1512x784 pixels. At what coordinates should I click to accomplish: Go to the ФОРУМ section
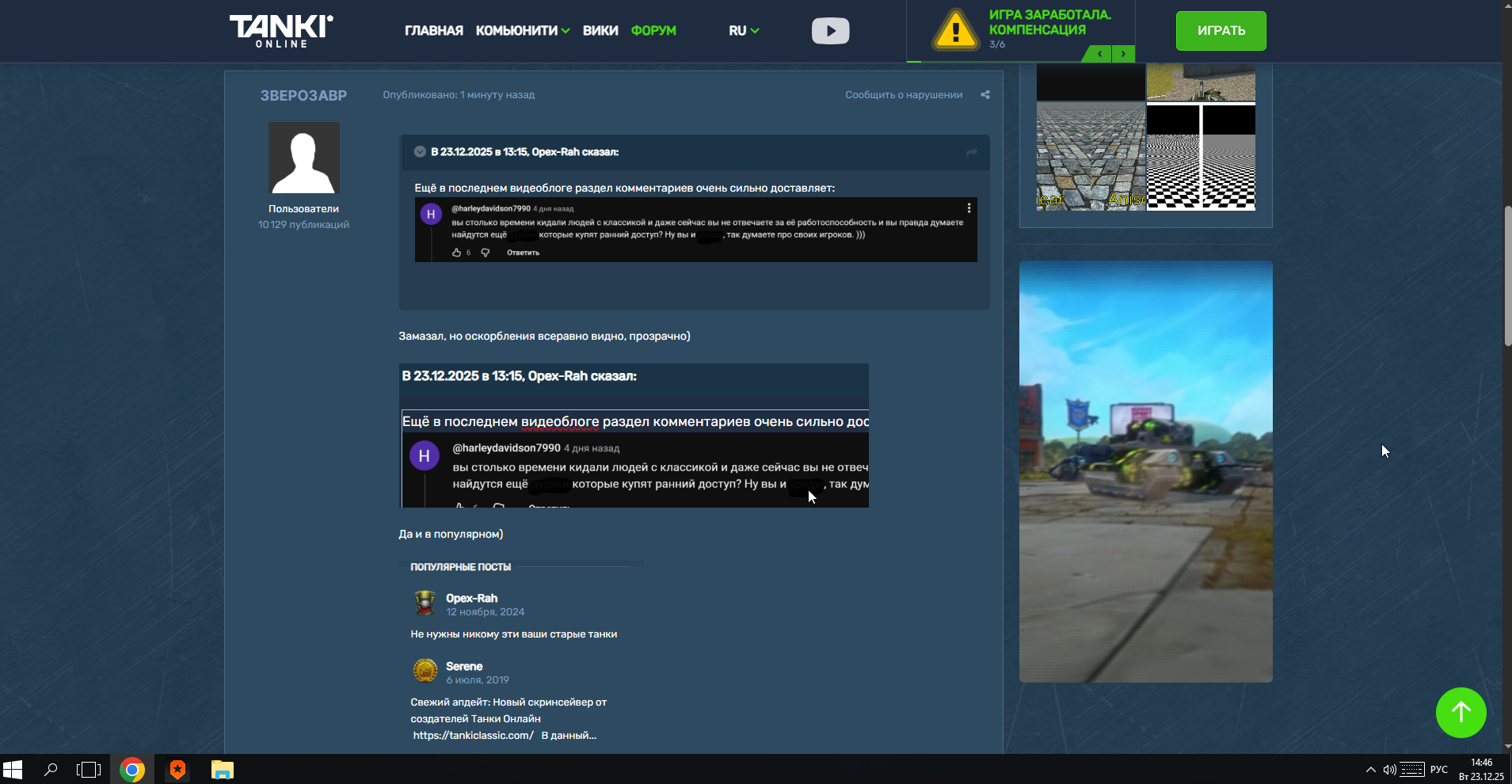[x=653, y=31]
